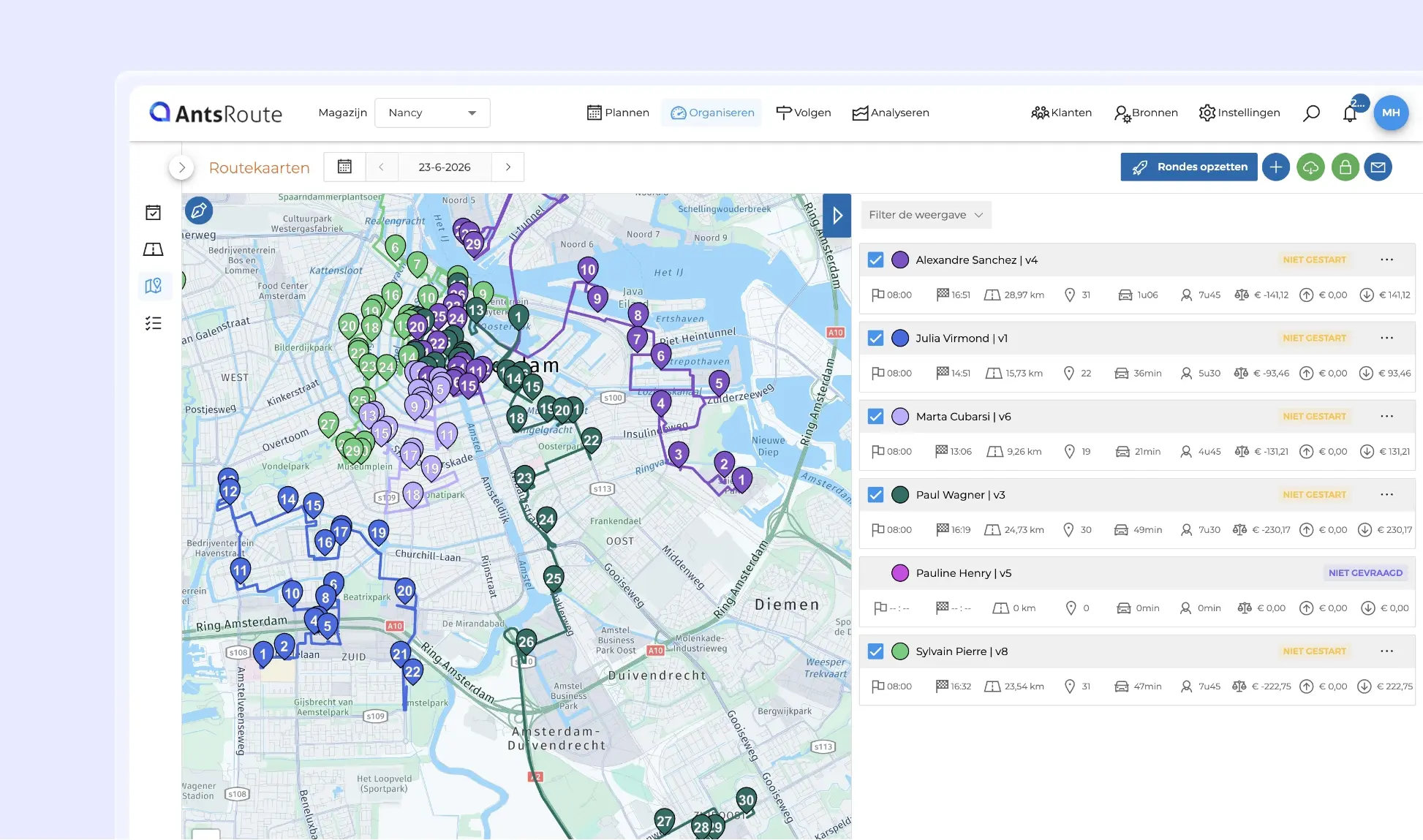Collapse the map panel with arrow
This screenshot has height=840, width=1423.
tap(837, 216)
